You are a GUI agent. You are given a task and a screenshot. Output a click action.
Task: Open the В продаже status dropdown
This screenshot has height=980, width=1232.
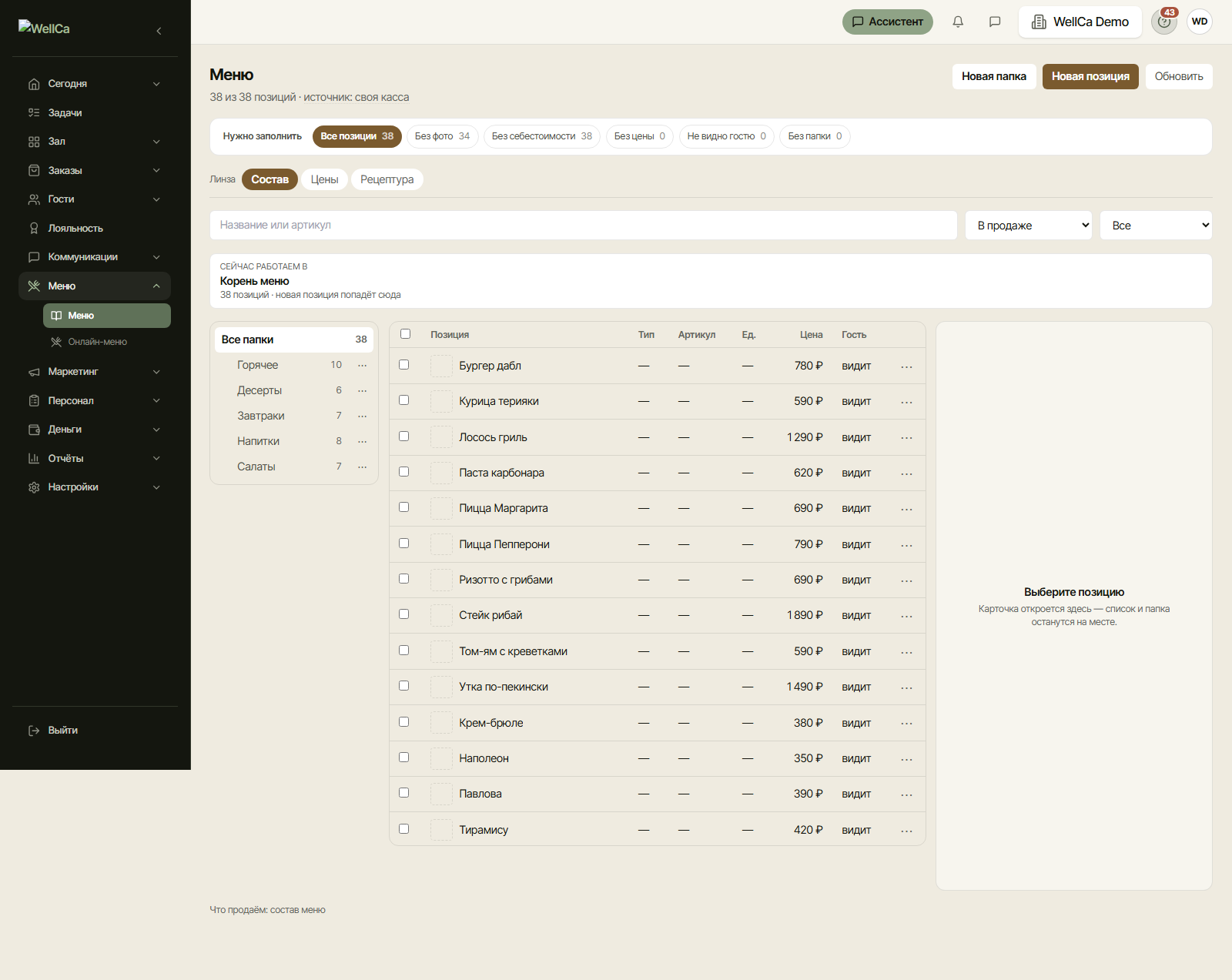point(1029,226)
